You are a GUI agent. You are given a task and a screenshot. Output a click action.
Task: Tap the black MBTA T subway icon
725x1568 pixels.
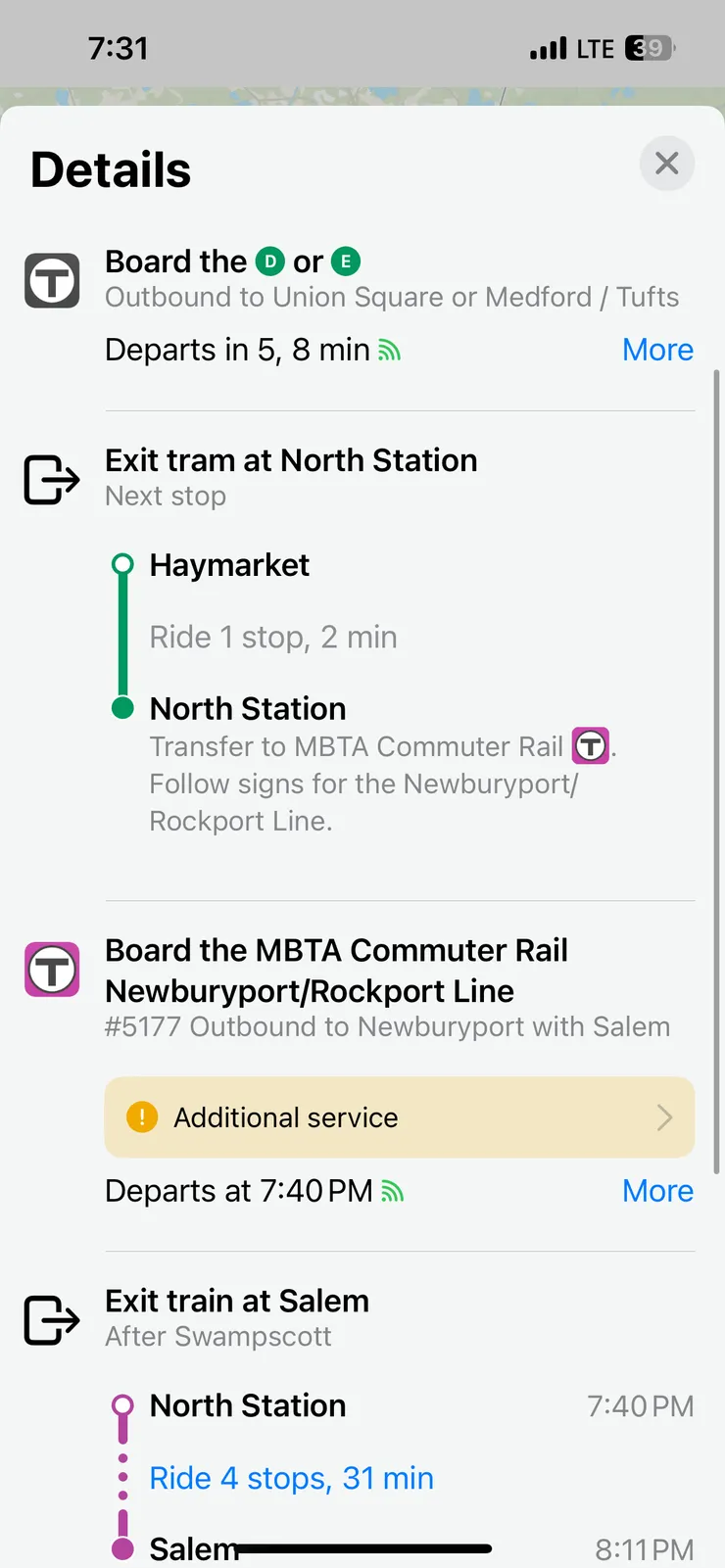click(x=52, y=281)
